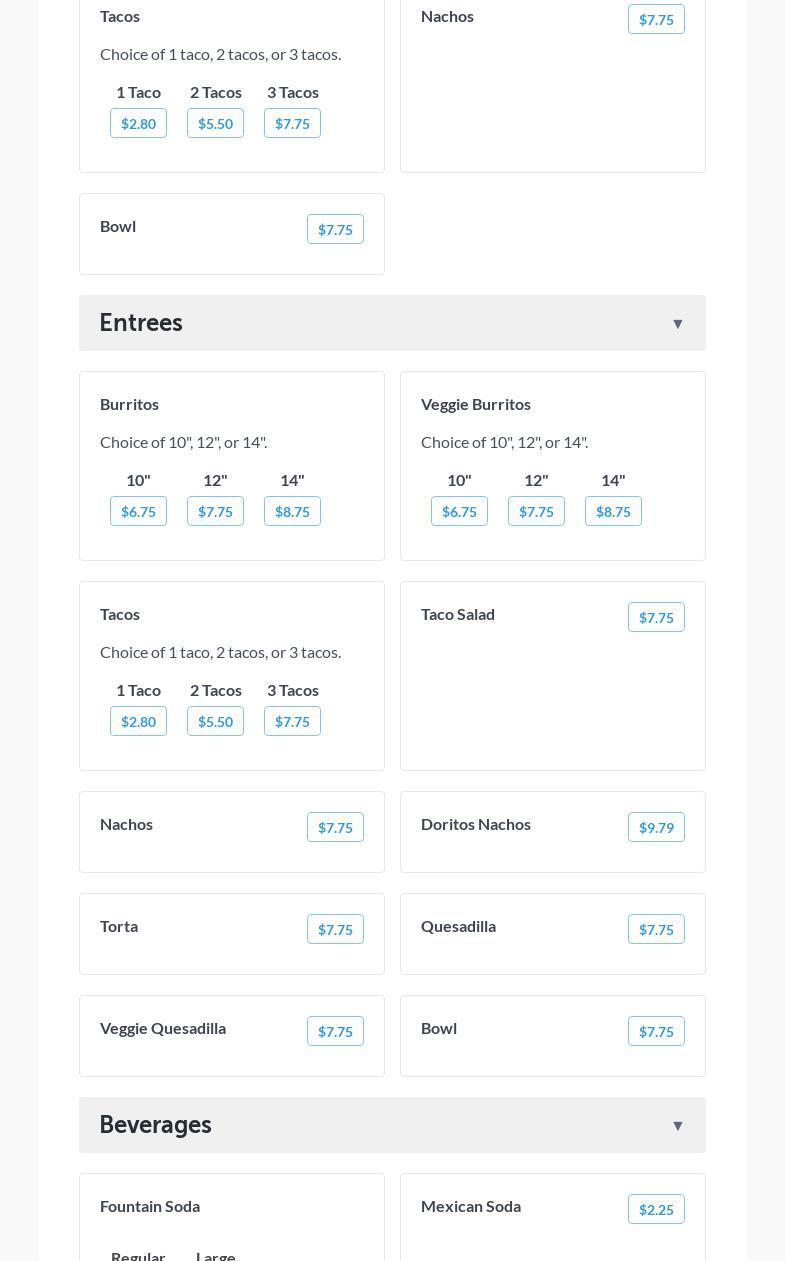
Task: Select the $6.75 10" Burritos price
Action: [138, 511]
